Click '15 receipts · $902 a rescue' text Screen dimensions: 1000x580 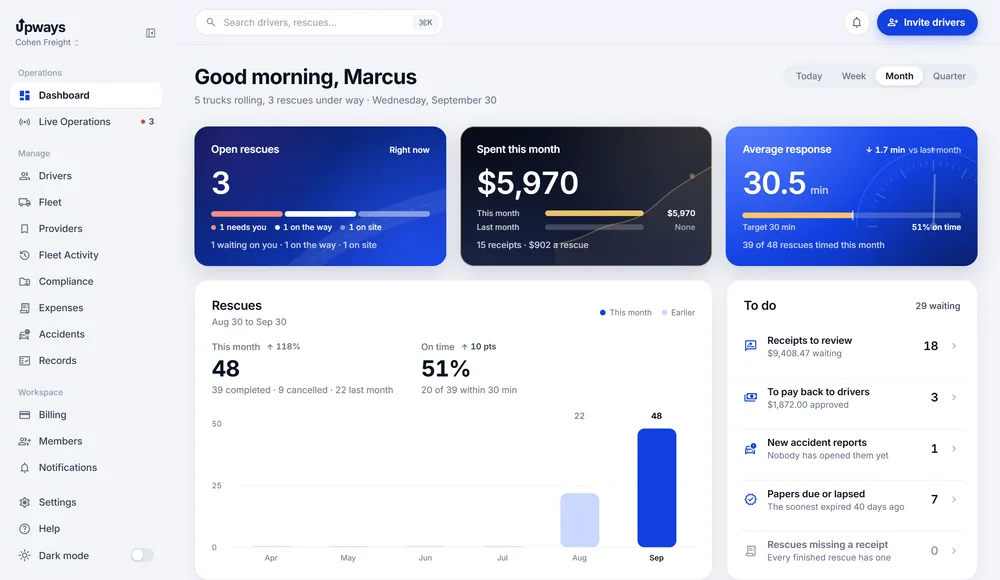tap(533, 245)
